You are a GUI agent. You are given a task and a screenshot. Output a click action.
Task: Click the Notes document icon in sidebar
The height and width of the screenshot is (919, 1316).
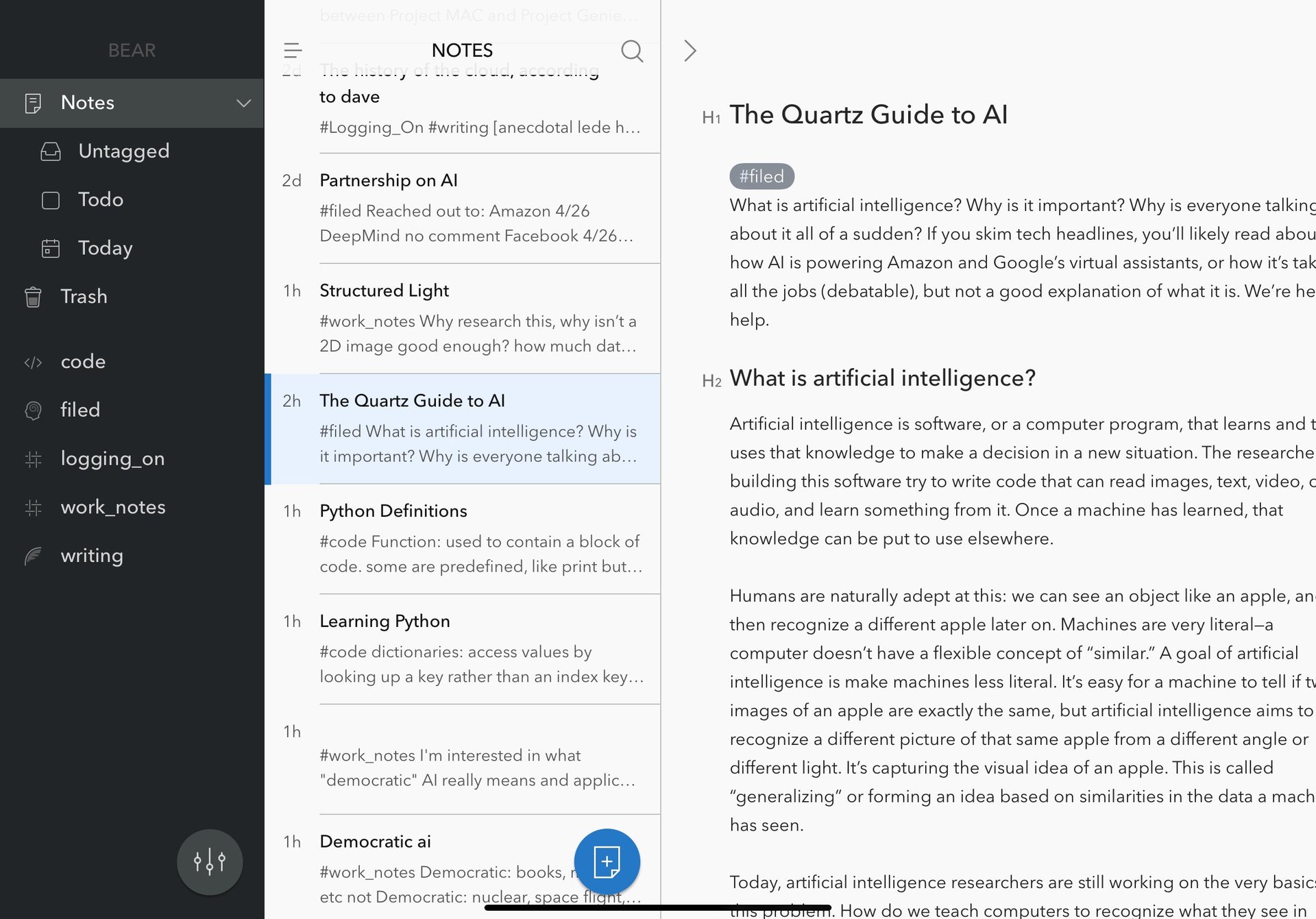[x=33, y=103]
